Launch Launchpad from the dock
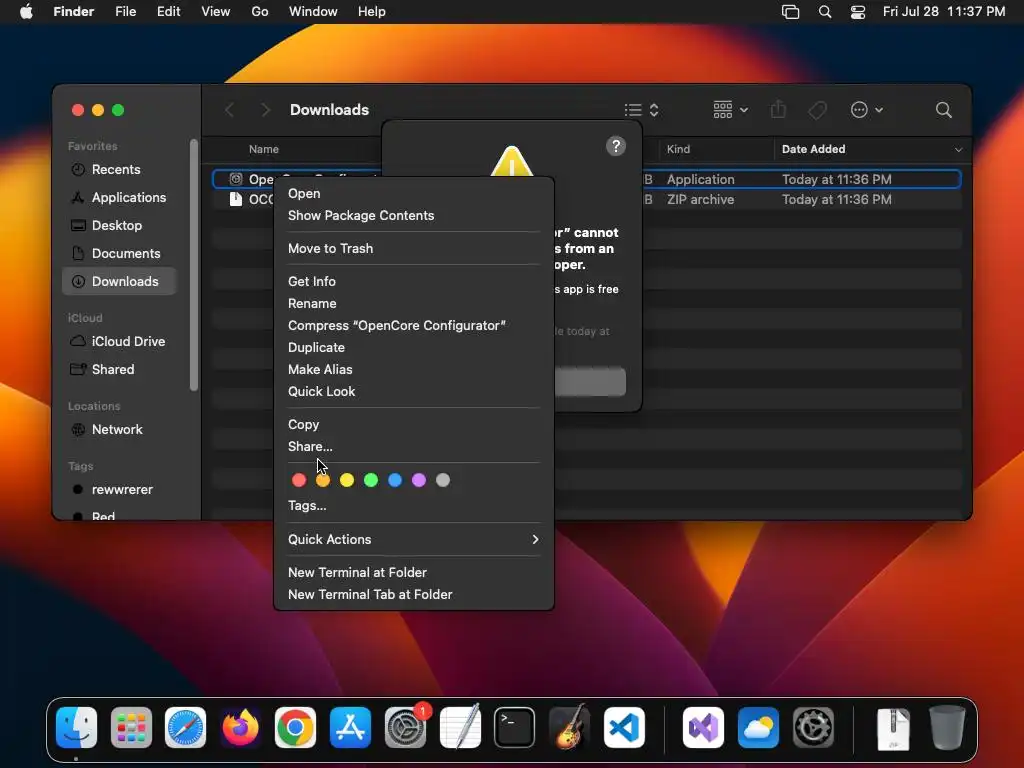The height and width of the screenshot is (768, 1024). (131, 728)
